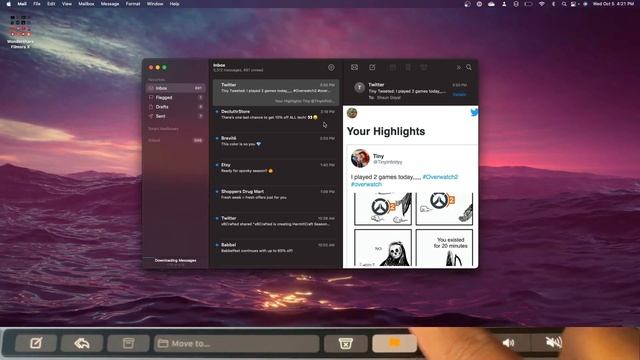Open the top Twitter message in list
Image resolution: width=640 pixels, height=360 pixels.
tap(276, 92)
